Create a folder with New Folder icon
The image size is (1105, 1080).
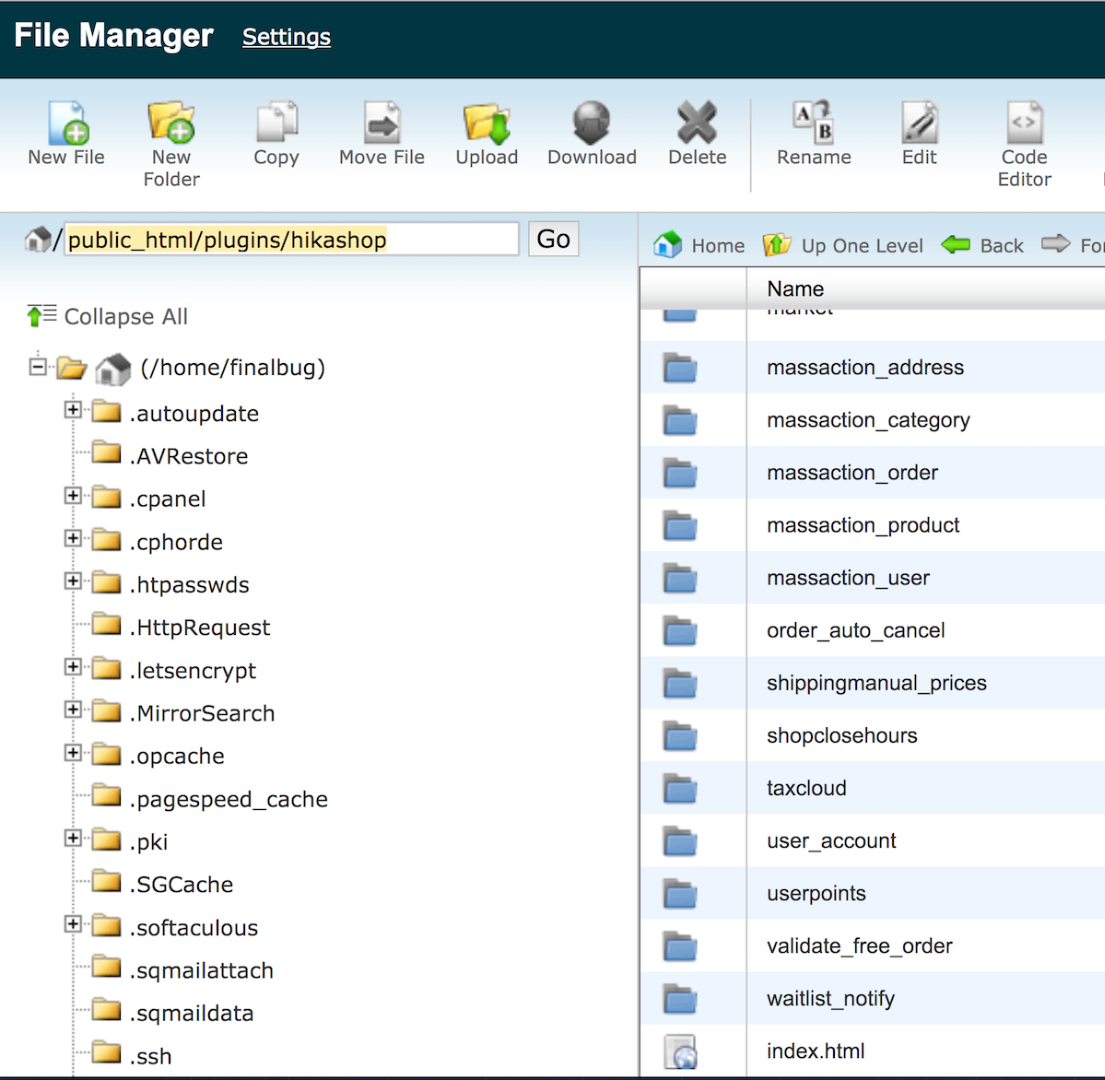point(171,124)
